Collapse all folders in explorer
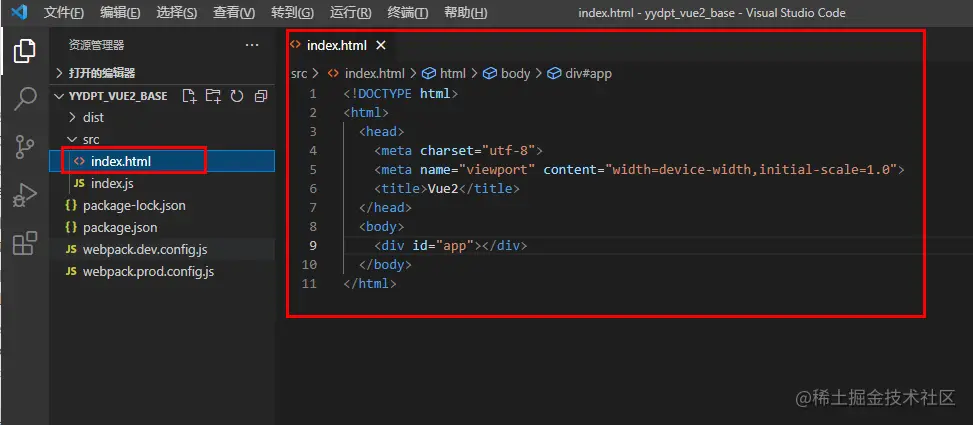973x425 pixels. tap(261, 96)
